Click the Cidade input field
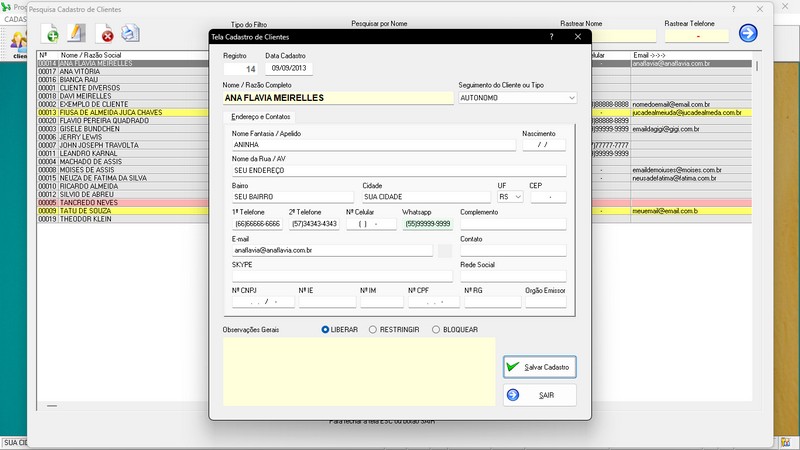800x450 pixels. click(426, 197)
